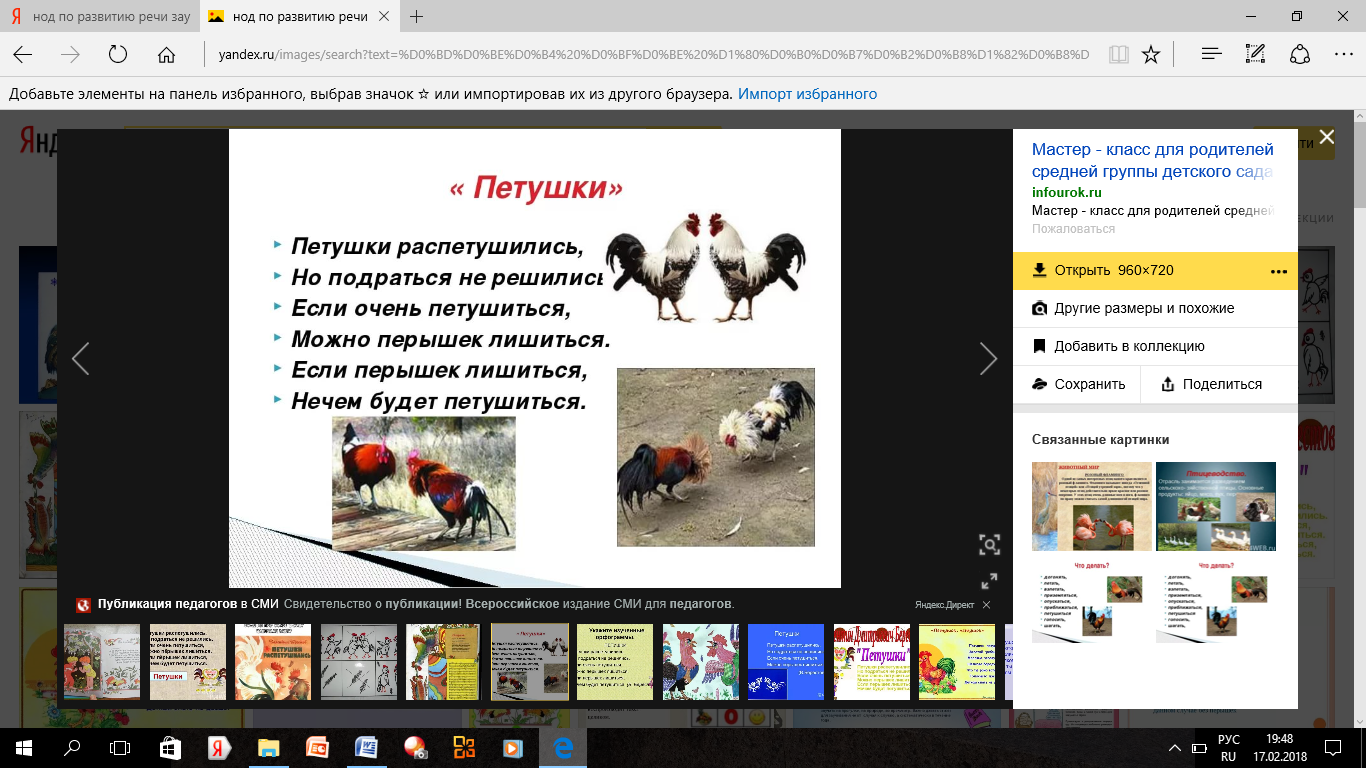
Task: Click Другие размеры и похожие
Action: [x=1143, y=308]
